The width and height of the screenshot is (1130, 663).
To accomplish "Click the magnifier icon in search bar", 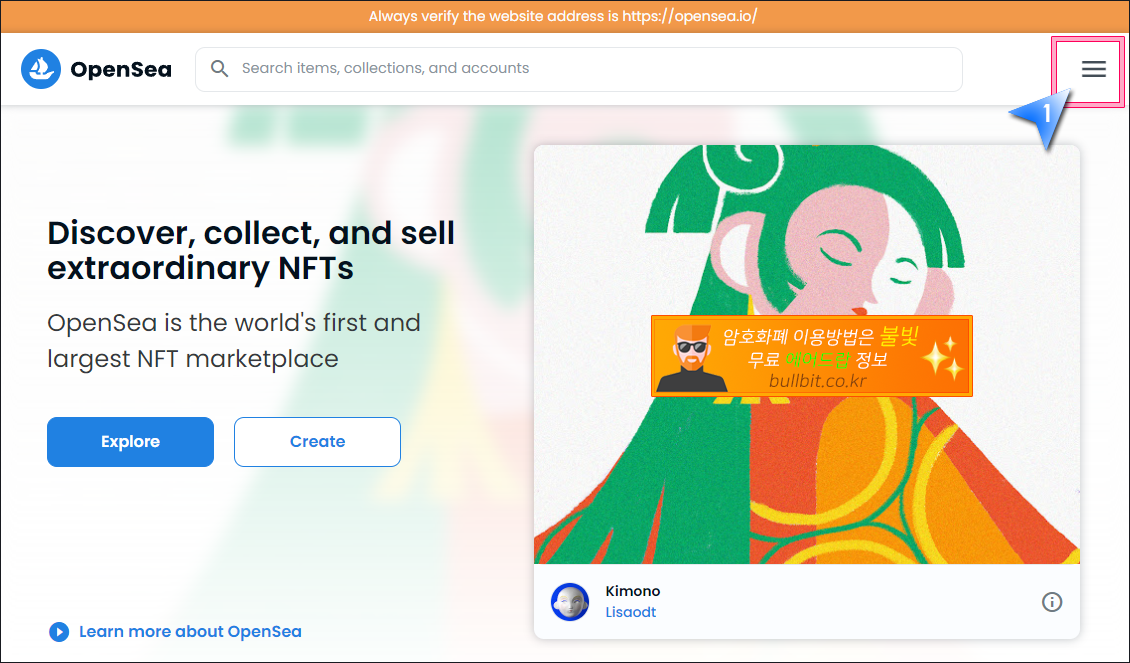I will [x=219, y=68].
